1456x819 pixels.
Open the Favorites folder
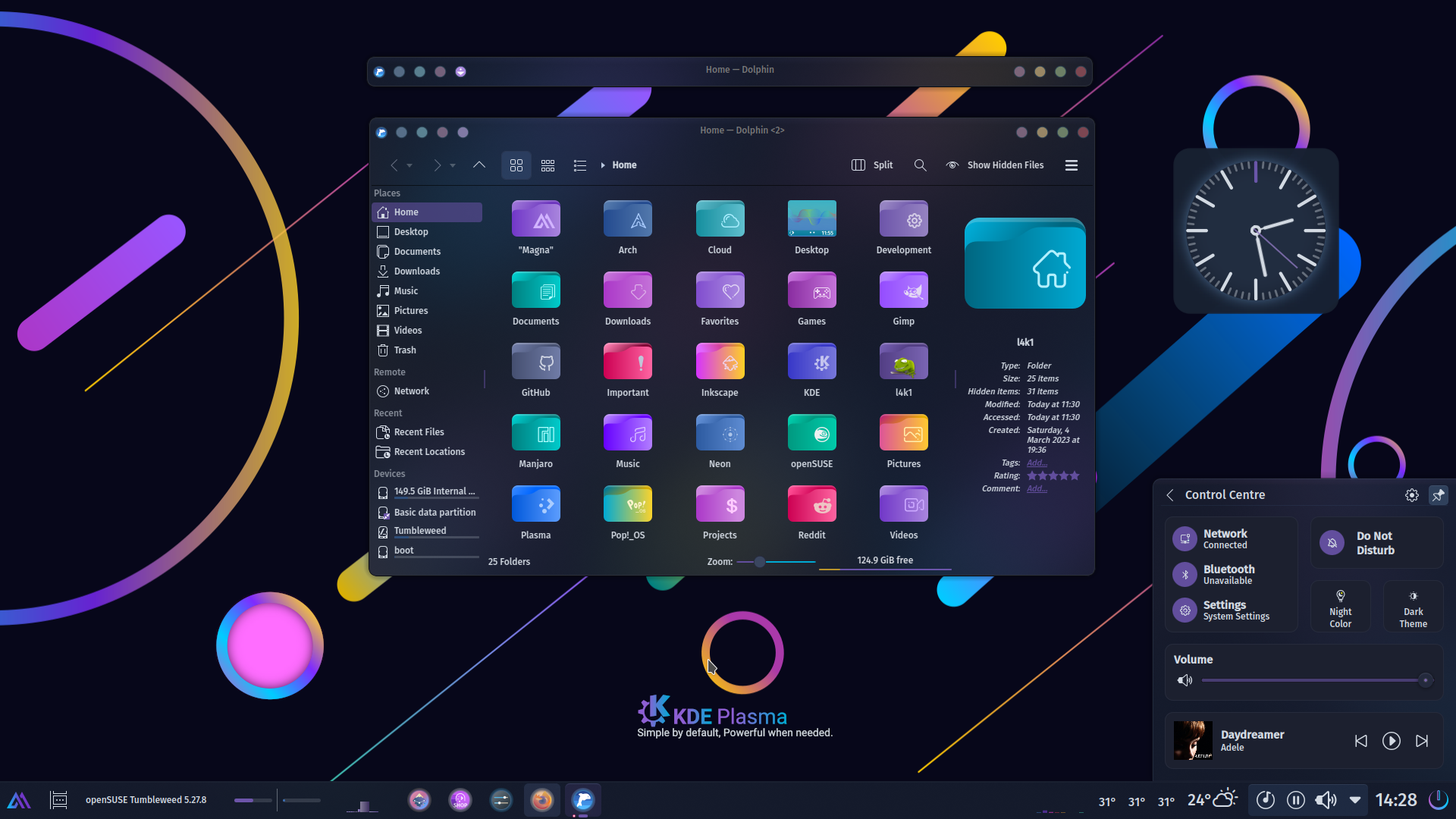click(x=720, y=291)
